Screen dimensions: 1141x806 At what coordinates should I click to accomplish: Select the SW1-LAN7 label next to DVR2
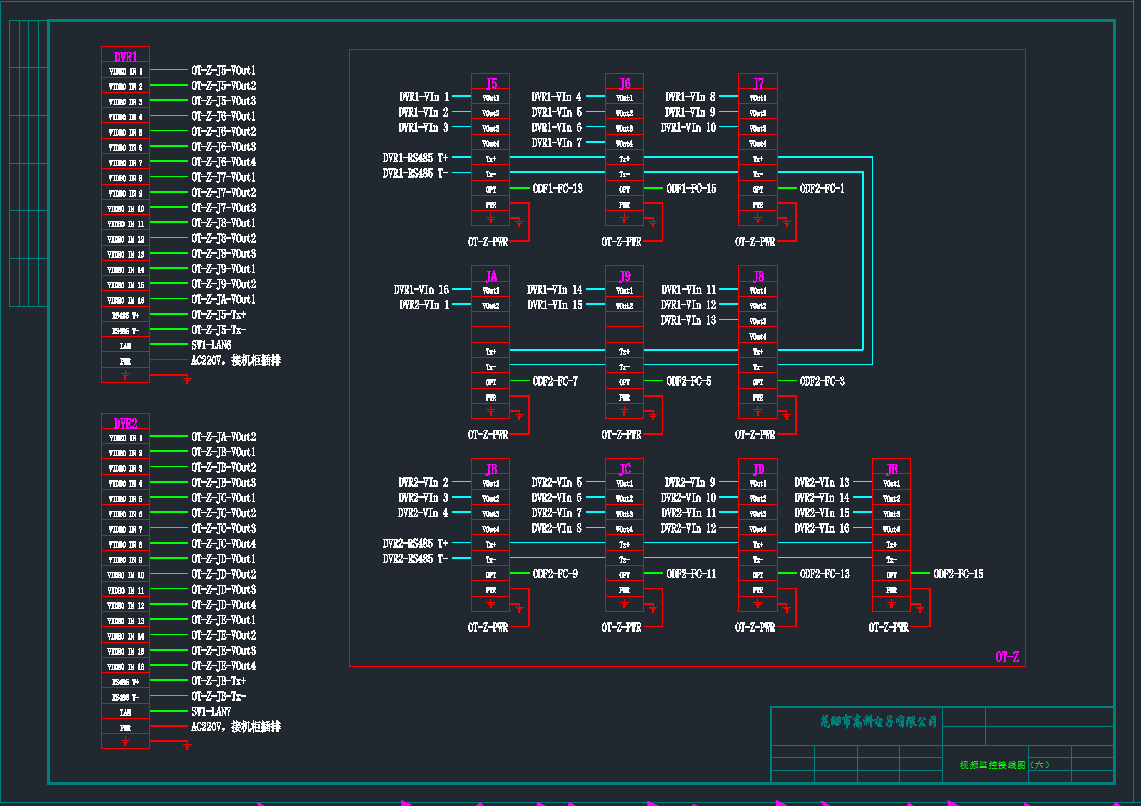[x=211, y=711]
